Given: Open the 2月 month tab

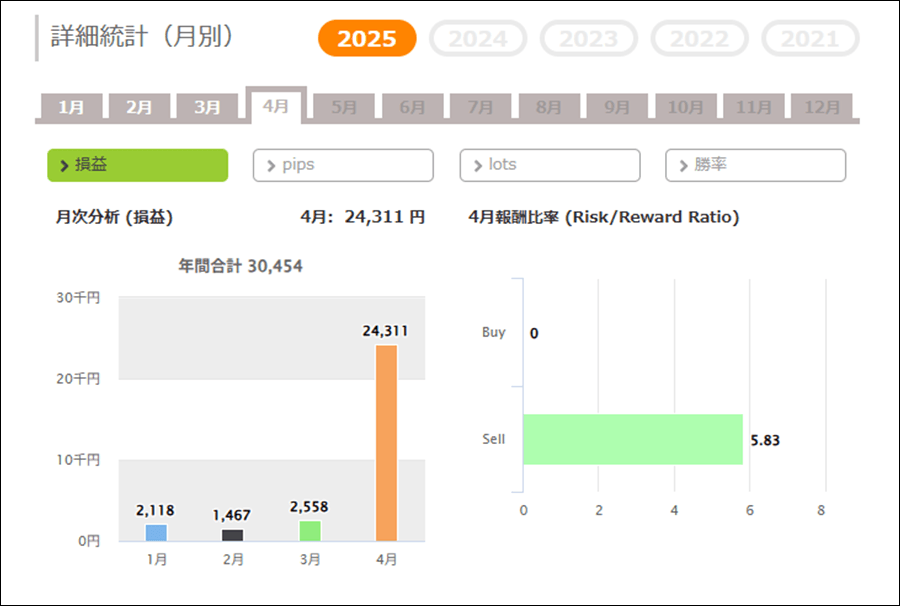Looking at the screenshot, I should [x=139, y=107].
